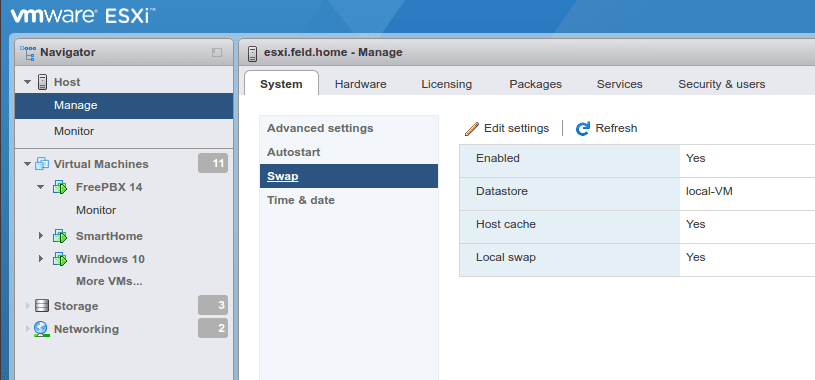Click the SmartHome VM icon
The height and width of the screenshot is (380, 815).
[60, 237]
